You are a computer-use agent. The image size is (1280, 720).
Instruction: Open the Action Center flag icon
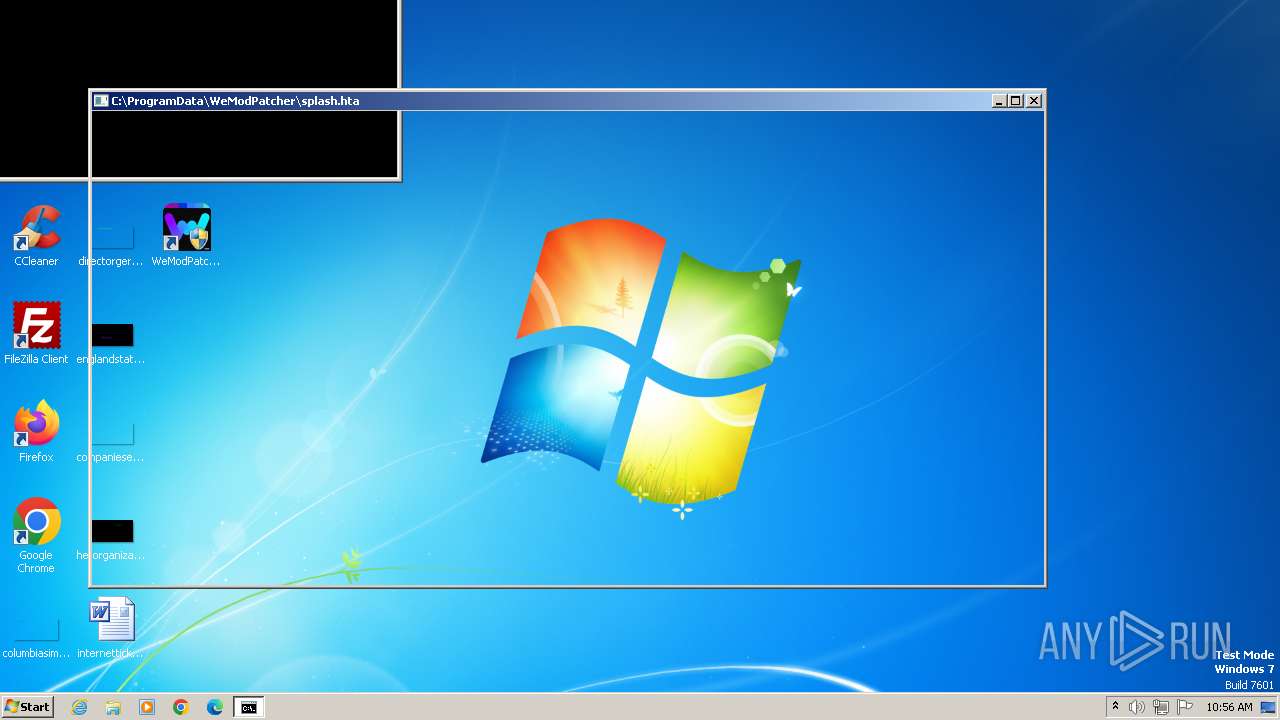[x=1185, y=707]
